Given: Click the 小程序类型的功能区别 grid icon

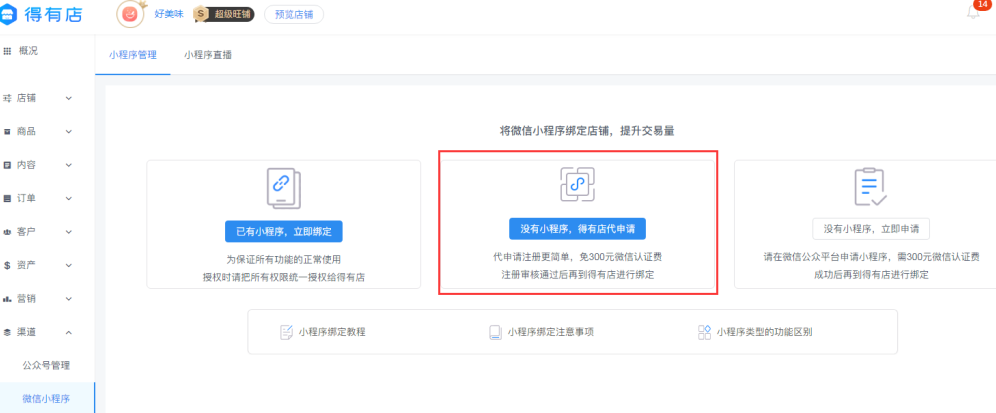Looking at the screenshot, I should click(x=704, y=332).
